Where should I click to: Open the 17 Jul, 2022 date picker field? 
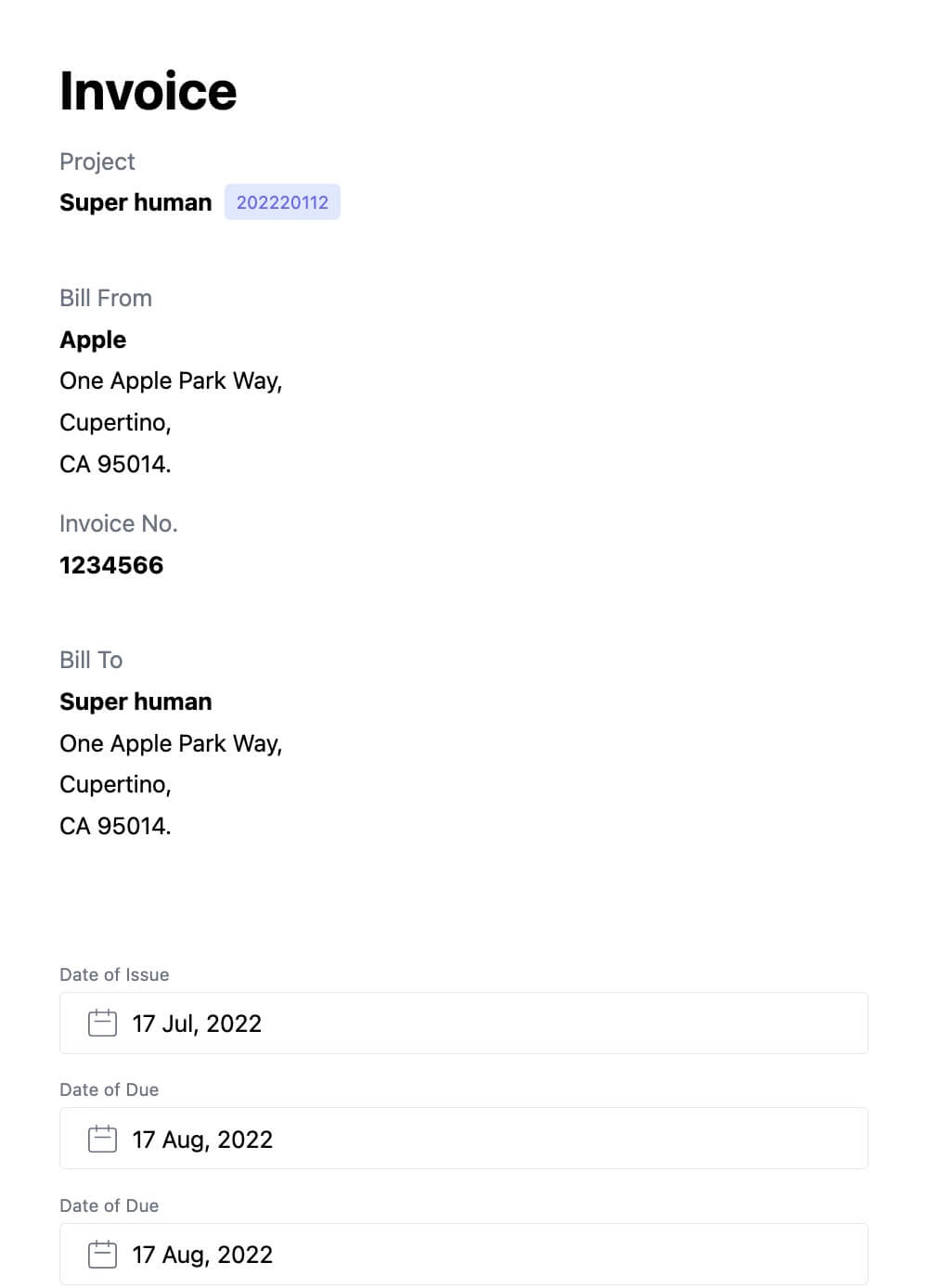pyautogui.click(x=464, y=1023)
